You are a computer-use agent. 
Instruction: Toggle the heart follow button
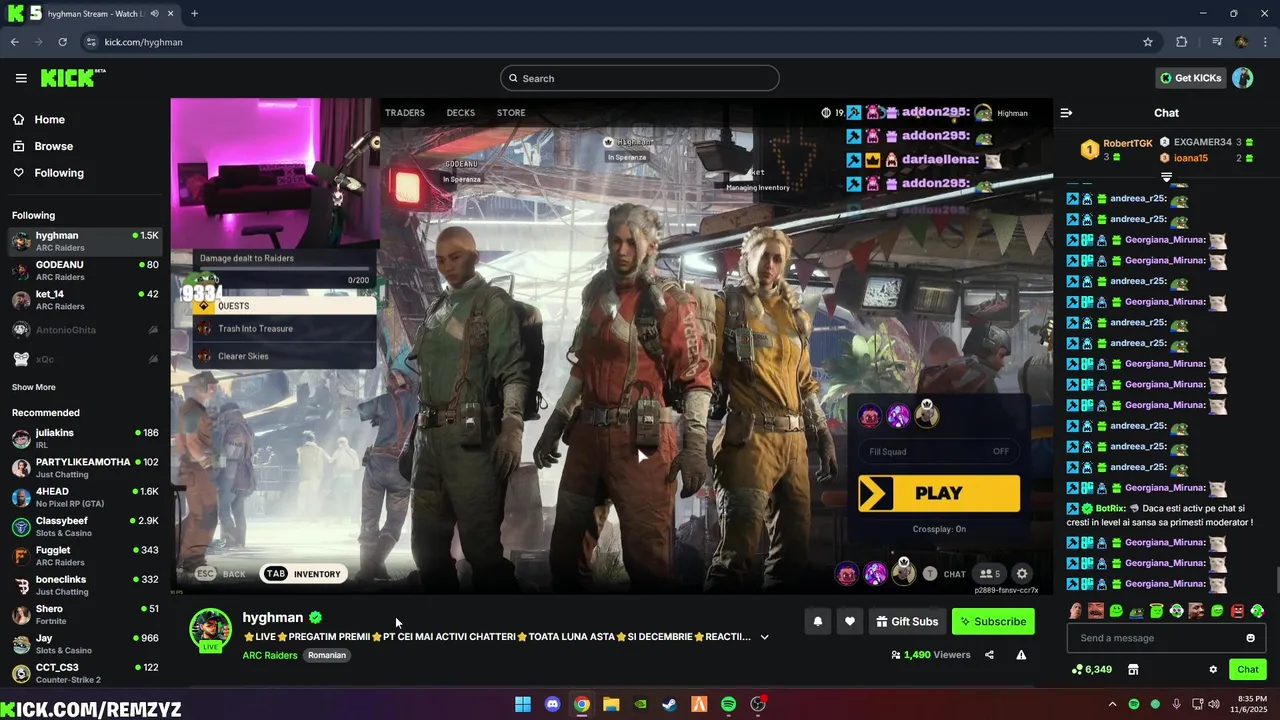[849, 621]
